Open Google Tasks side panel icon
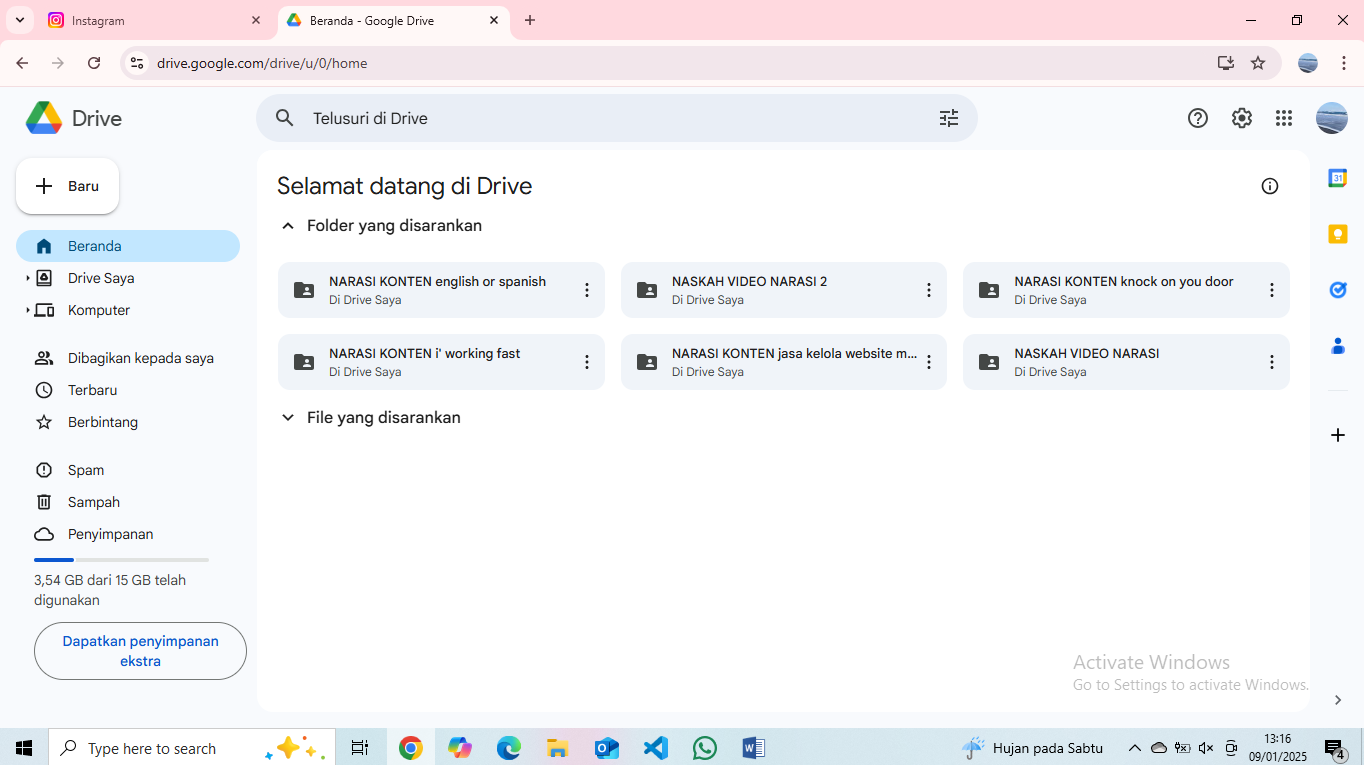This screenshot has height=765, width=1364. click(1337, 290)
